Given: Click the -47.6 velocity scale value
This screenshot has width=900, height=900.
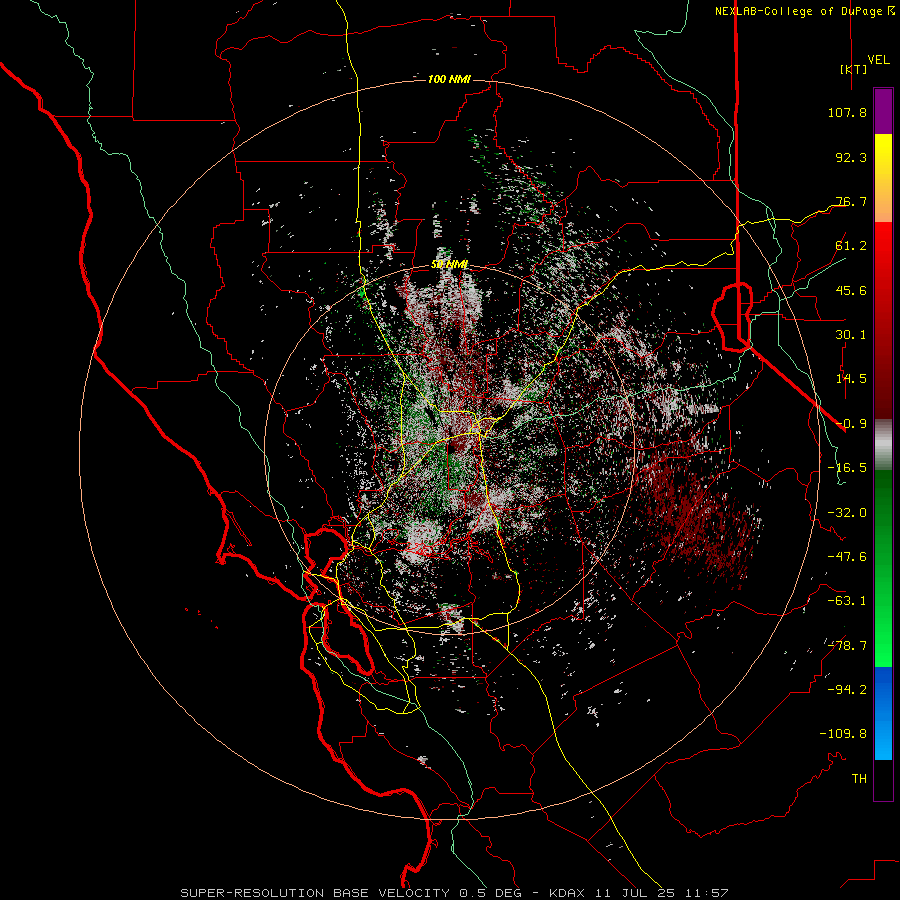Looking at the screenshot, I should click(847, 557).
